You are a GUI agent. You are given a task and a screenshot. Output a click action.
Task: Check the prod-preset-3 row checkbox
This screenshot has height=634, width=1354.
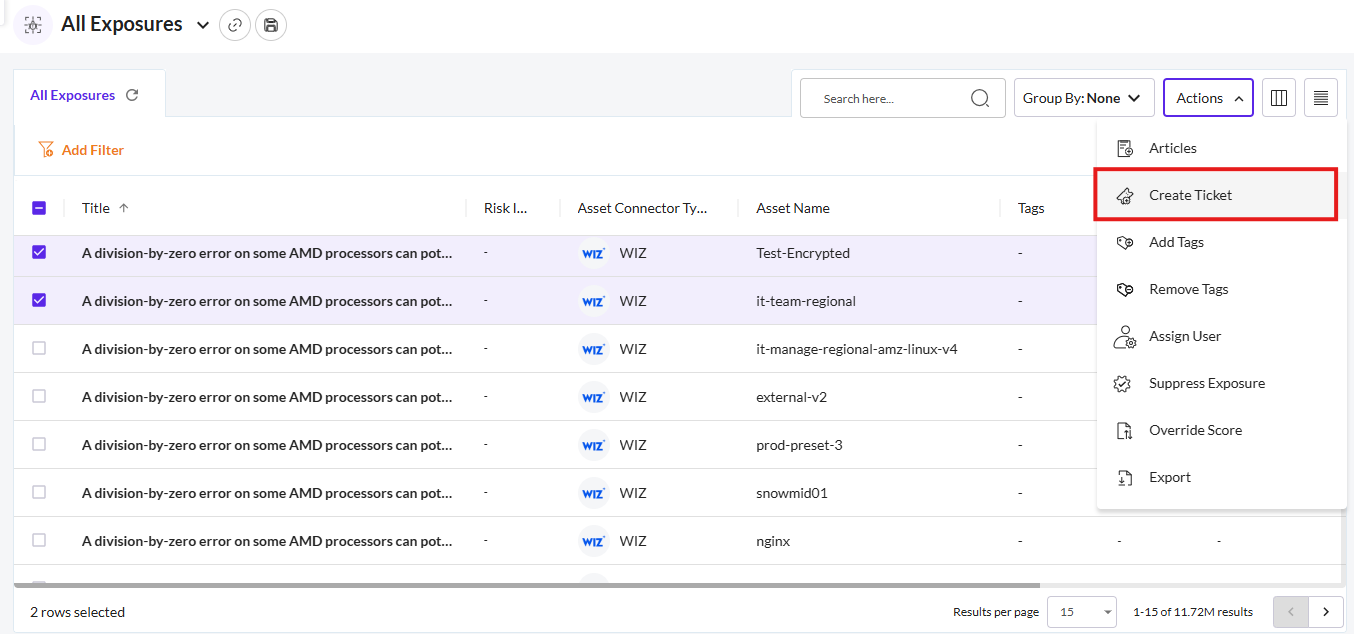coord(39,444)
